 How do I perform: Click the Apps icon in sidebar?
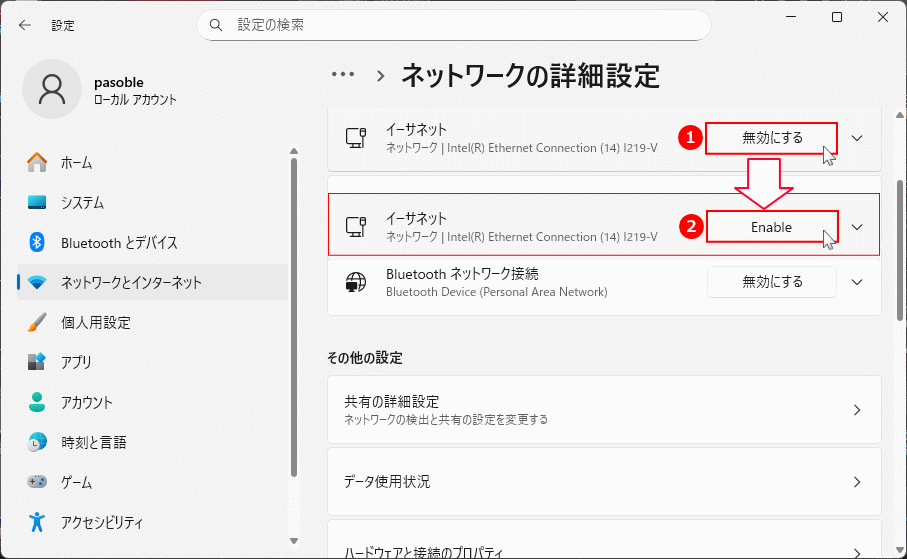pos(37,362)
